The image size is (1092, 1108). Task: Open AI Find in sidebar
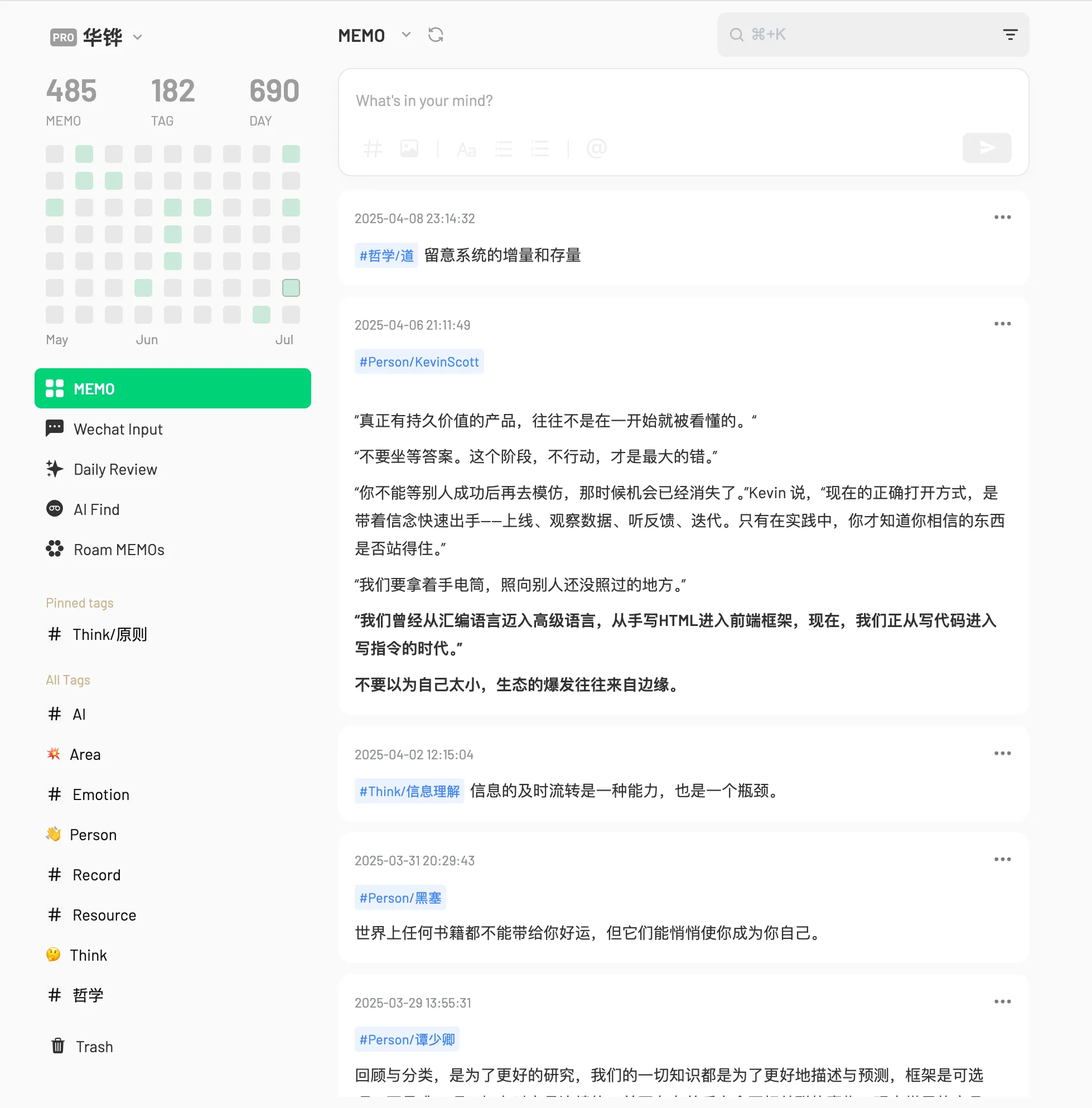click(x=96, y=510)
